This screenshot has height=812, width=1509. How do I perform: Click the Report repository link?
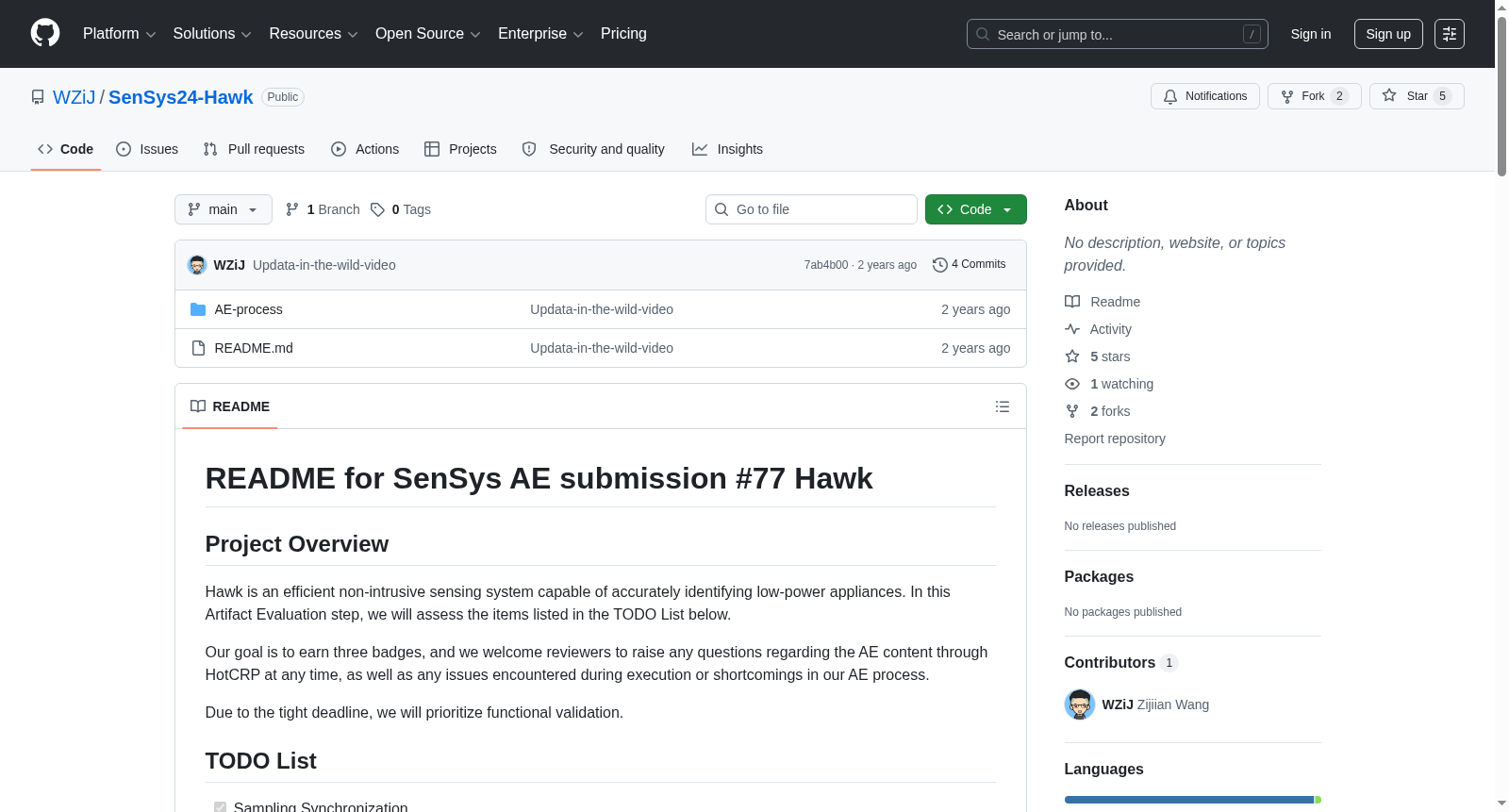point(1115,439)
